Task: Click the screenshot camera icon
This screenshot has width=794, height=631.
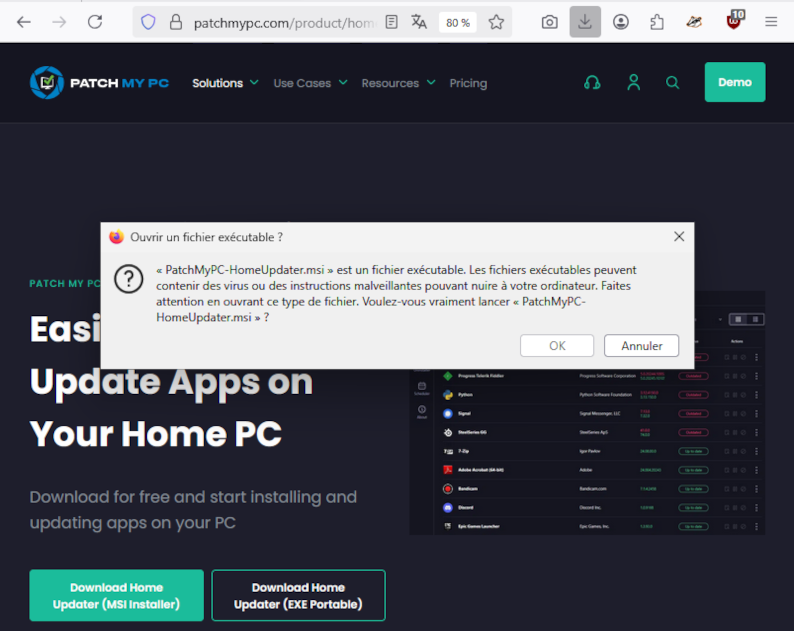Action: point(550,22)
